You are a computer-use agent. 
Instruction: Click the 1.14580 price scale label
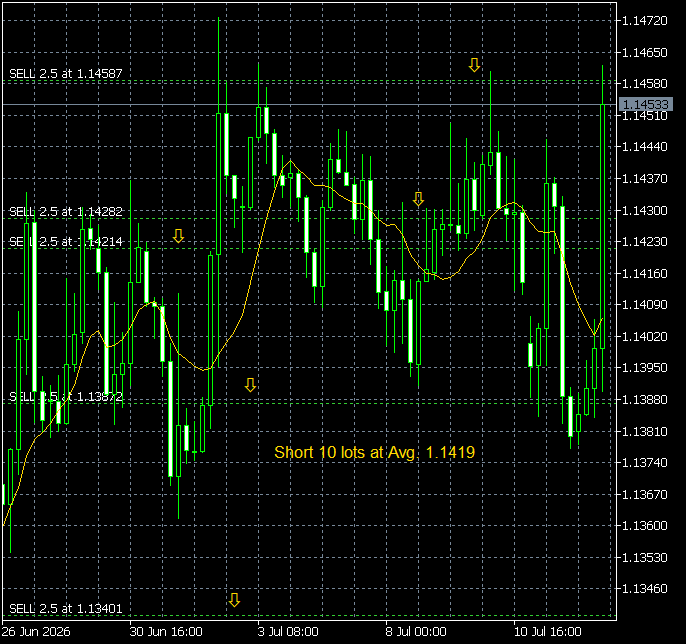644,83
